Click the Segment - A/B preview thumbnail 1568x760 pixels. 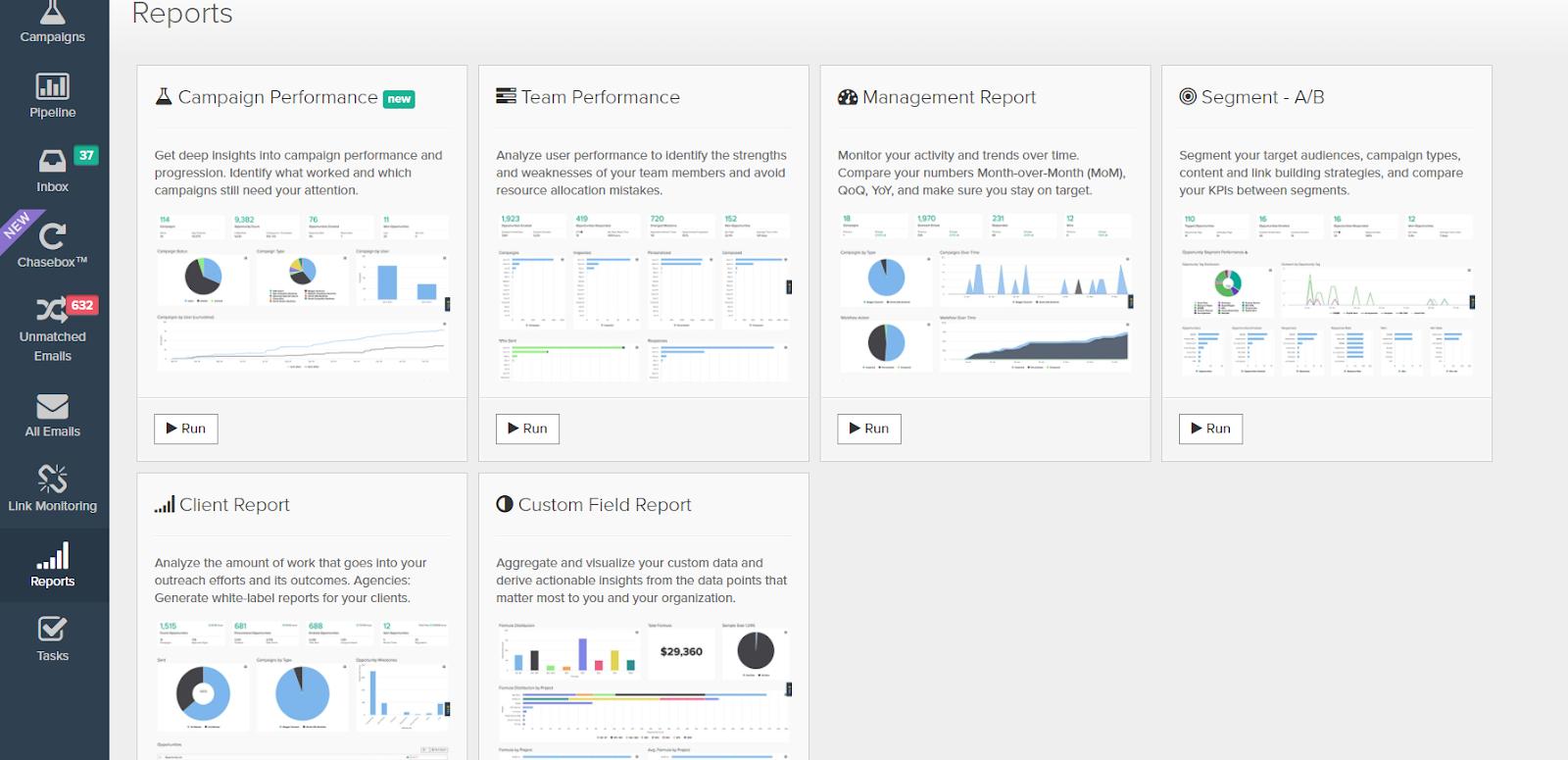click(x=1326, y=294)
